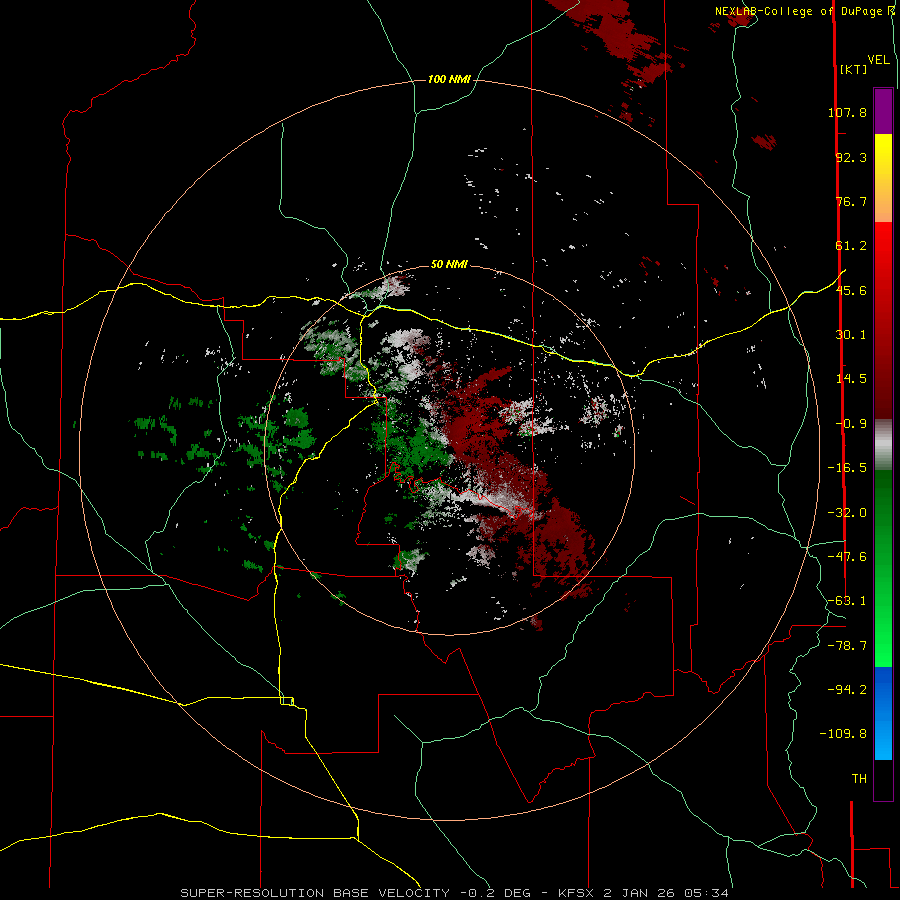Click the 100 NMI range ring label
The width and height of the screenshot is (900, 900).
[449, 79]
